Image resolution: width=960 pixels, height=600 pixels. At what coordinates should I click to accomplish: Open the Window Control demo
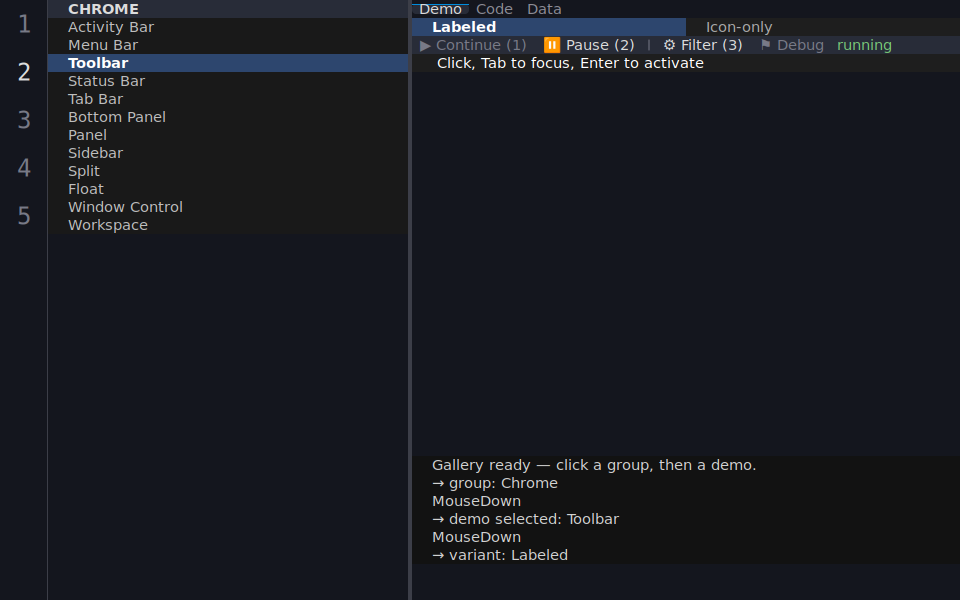pyautogui.click(x=228, y=207)
